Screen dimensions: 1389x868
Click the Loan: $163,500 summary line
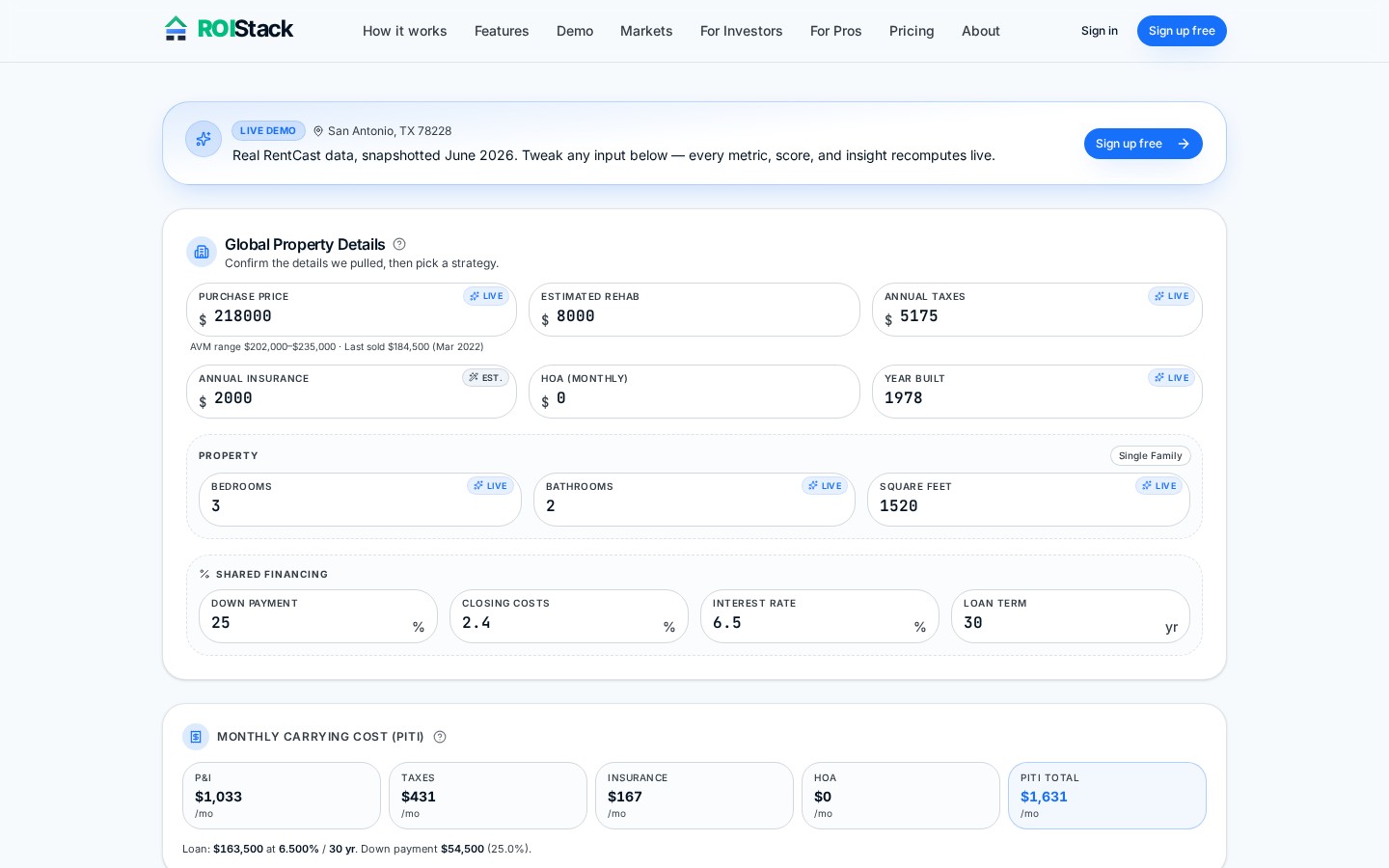357,849
